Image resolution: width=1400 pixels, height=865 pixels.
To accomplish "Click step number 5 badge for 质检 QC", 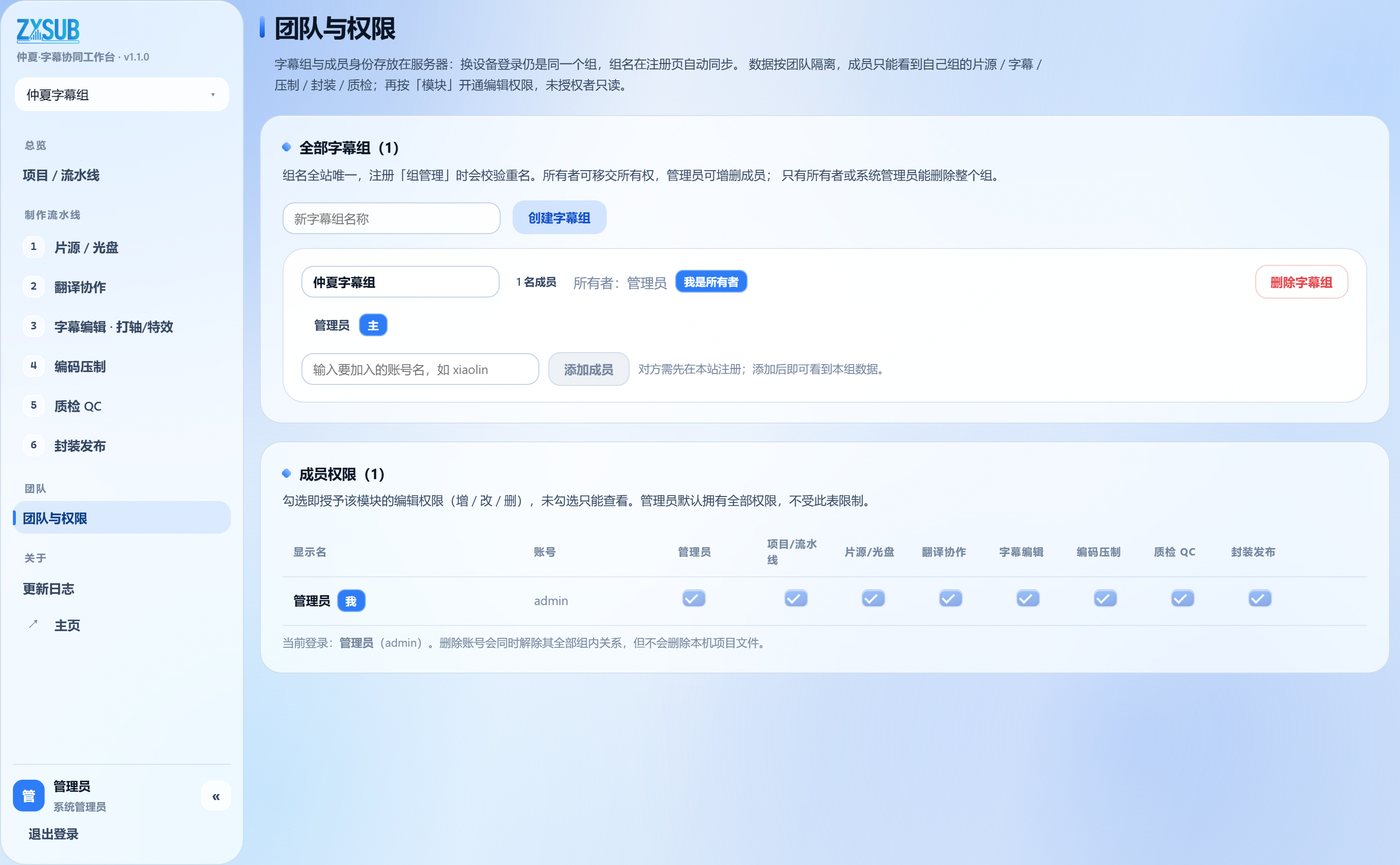I will click(x=33, y=406).
